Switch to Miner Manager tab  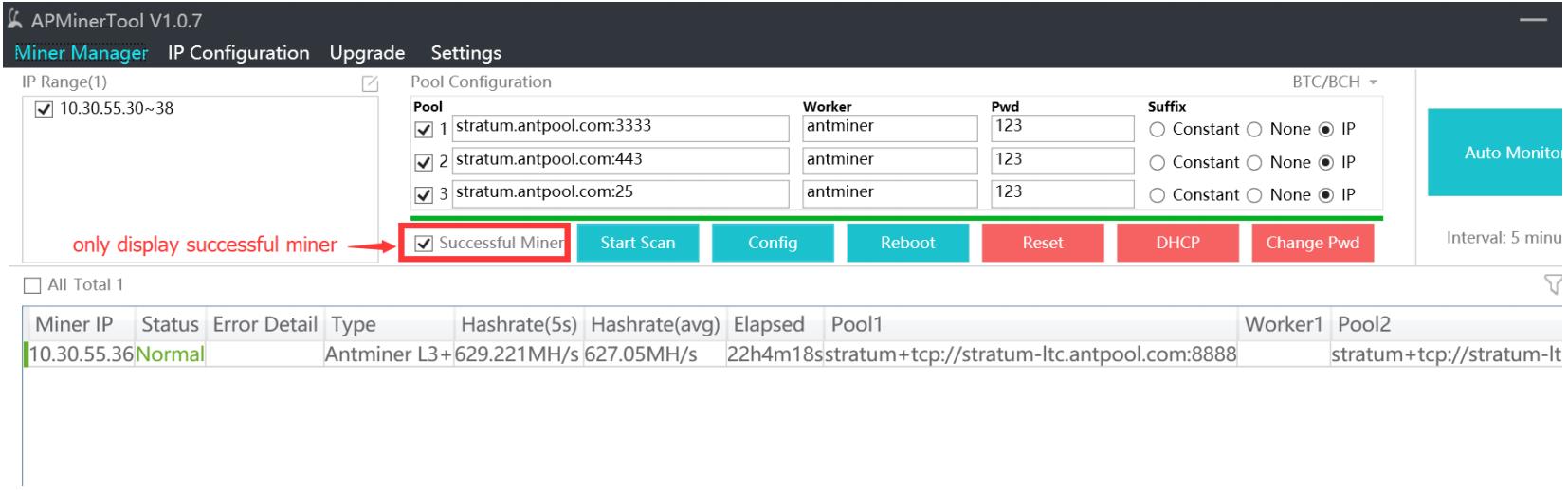pos(82,53)
